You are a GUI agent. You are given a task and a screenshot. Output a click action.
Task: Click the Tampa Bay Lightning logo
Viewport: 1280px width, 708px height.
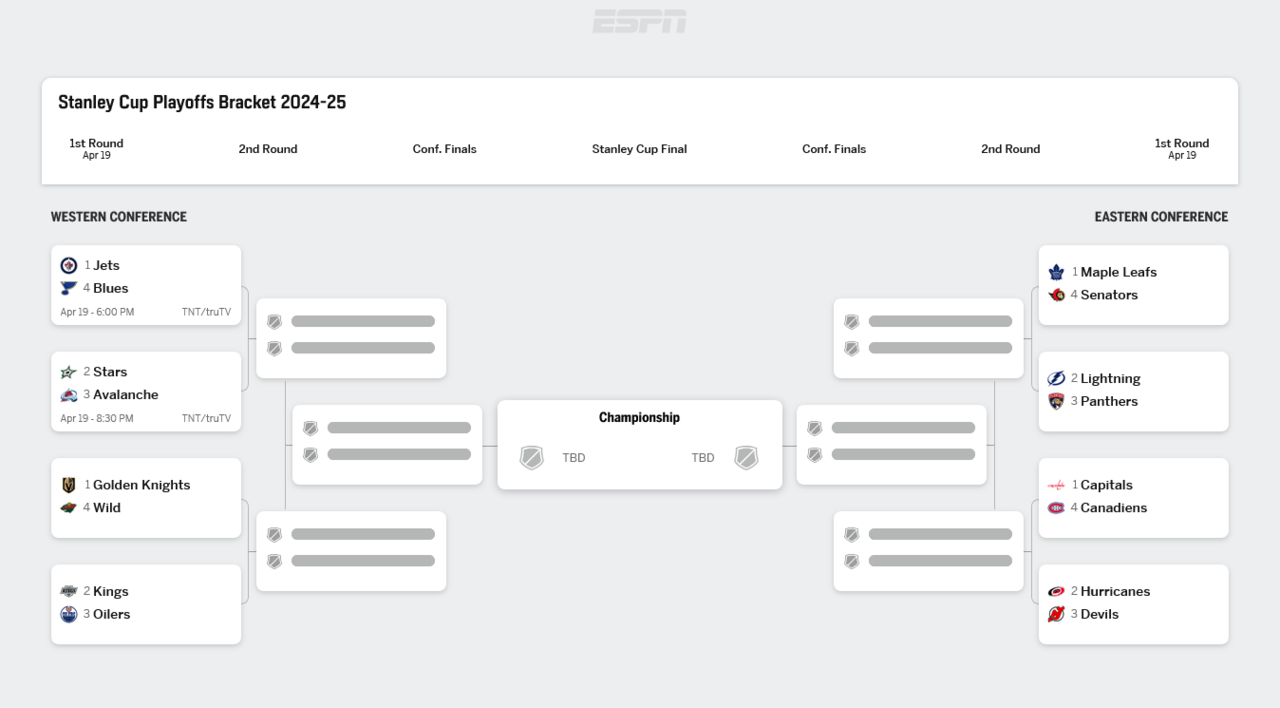pos(1056,379)
